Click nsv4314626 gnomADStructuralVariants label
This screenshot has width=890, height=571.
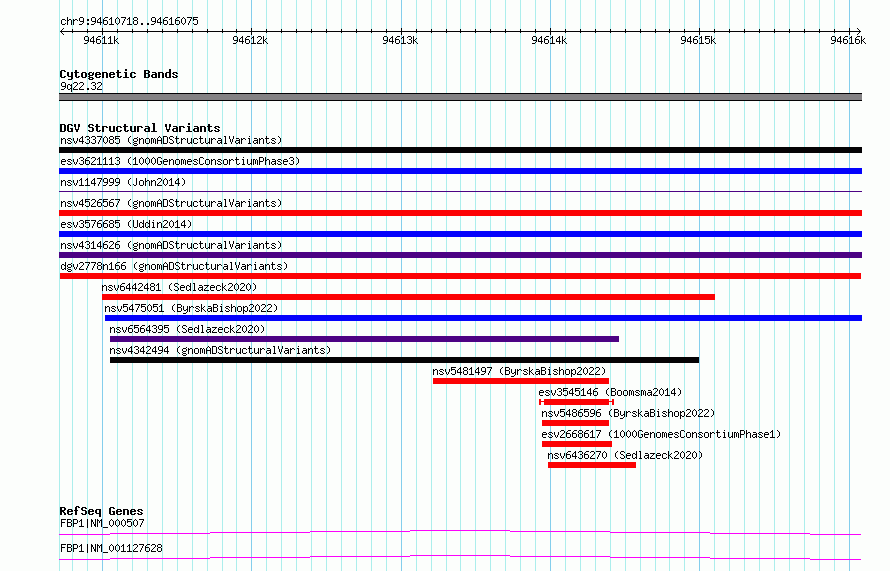171,245
